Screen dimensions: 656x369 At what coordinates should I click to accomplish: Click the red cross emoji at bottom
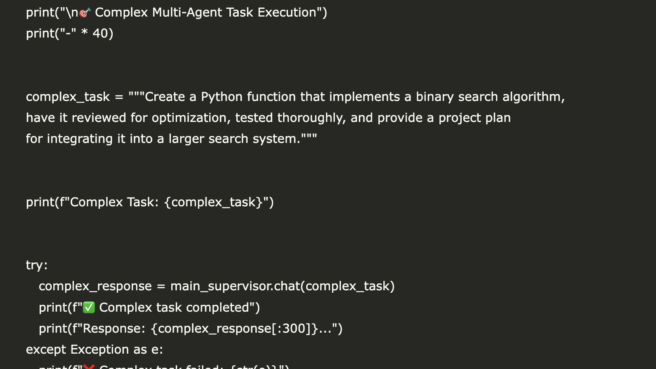[x=89, y=366]
